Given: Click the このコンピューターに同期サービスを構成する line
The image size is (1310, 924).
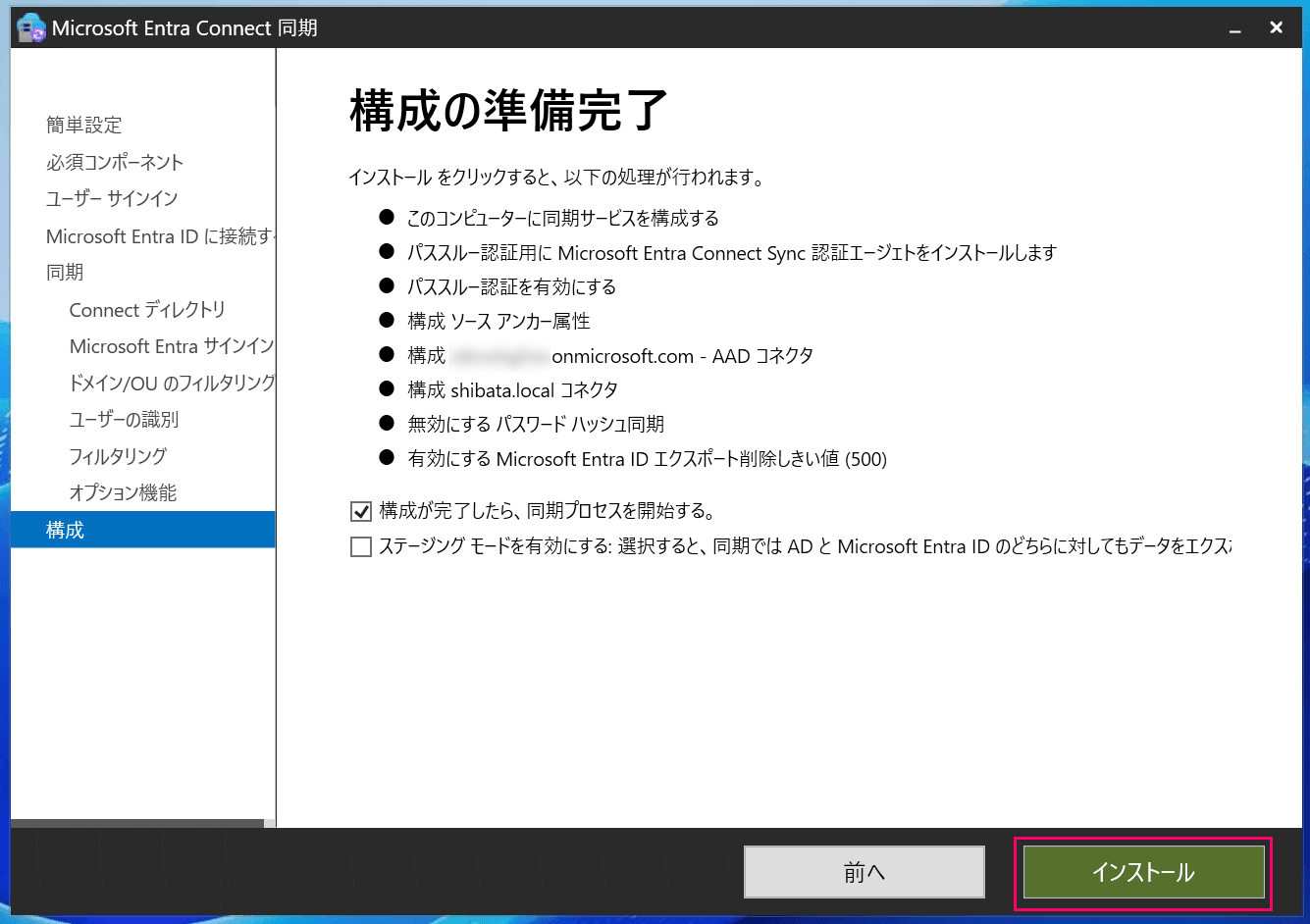Looking at the screenshot, I should (563, 218).
